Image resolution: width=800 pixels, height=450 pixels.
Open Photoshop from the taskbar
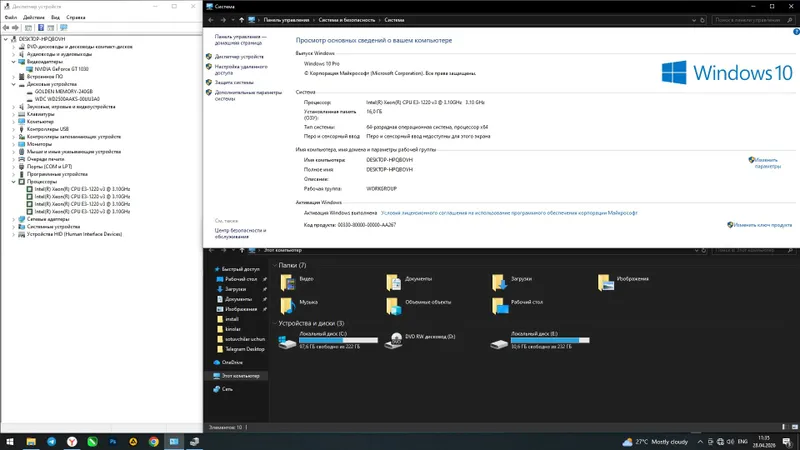coord(113,442)
